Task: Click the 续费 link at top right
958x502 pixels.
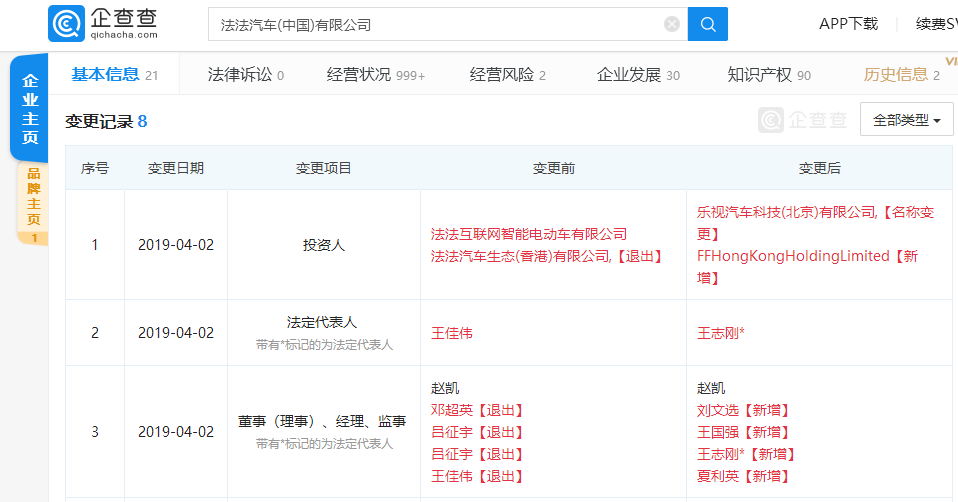Action: 935,24
